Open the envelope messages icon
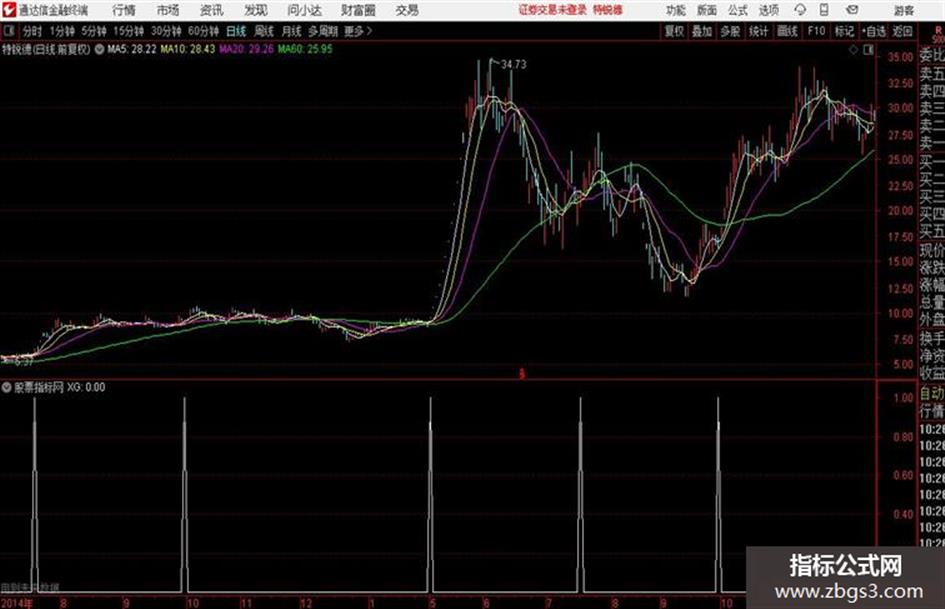The width and height of the screenshot is (945, 609). tap(852, 10)
